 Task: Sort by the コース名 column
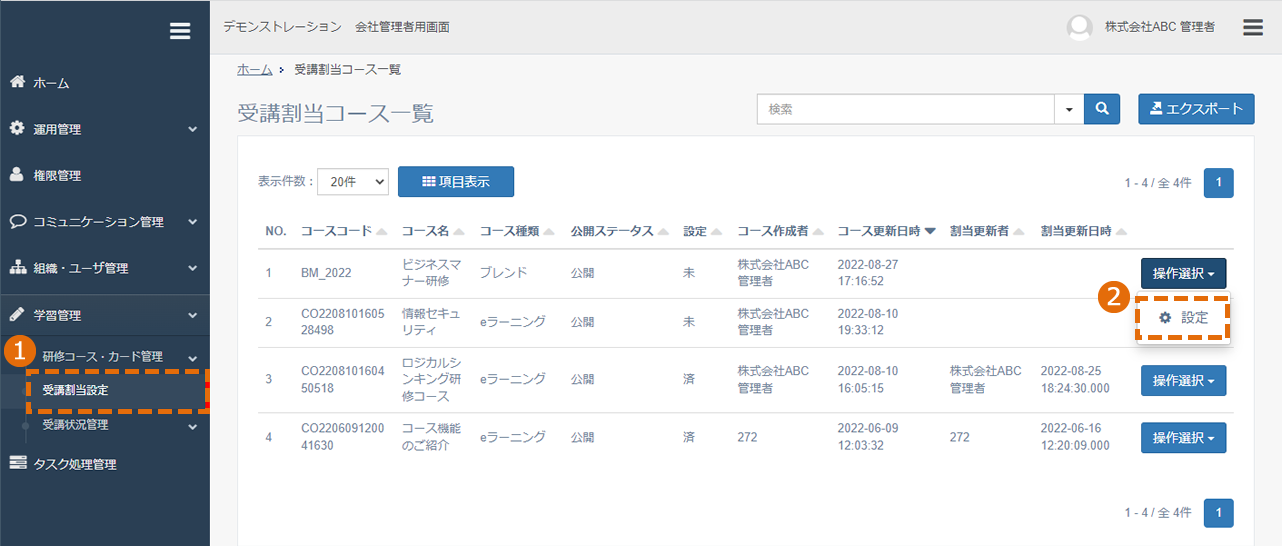(x=433, y=231)
